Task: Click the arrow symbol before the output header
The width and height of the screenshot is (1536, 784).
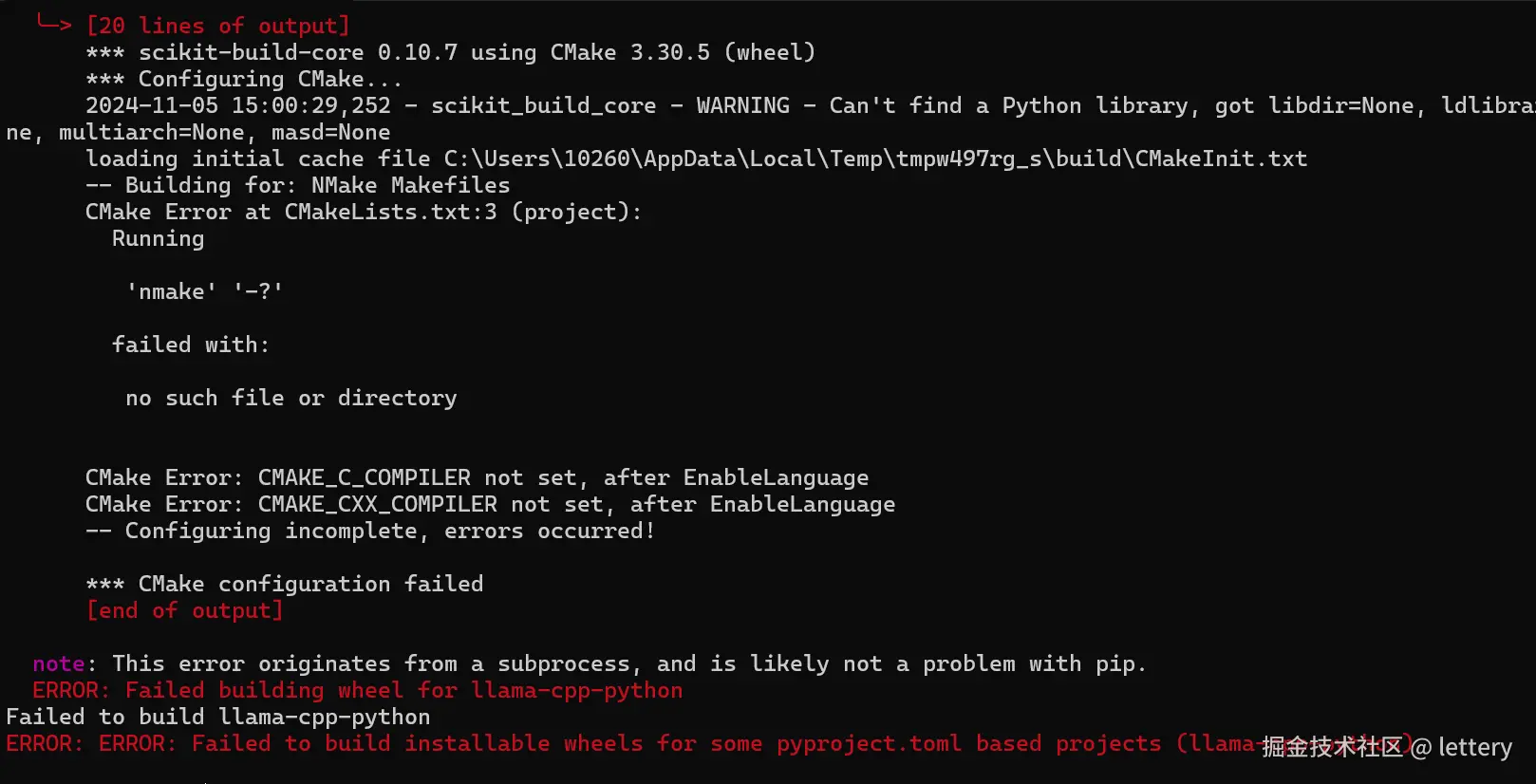Action: coord(53,24)
